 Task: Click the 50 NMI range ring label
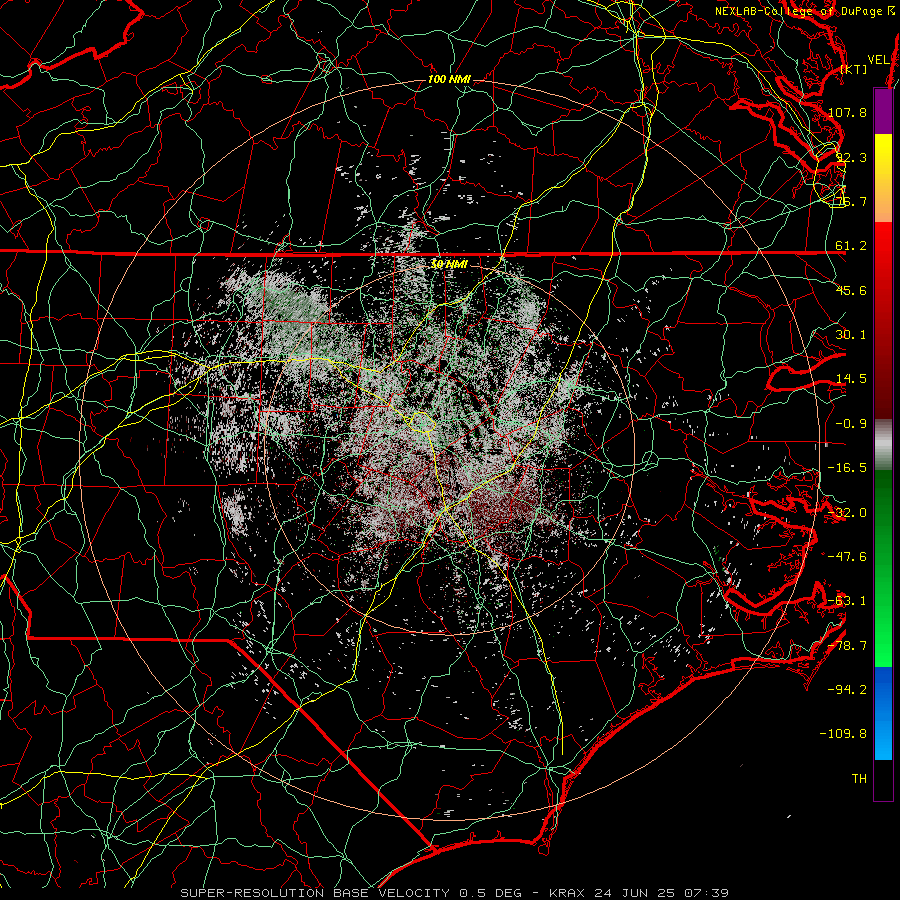point(449,264)
